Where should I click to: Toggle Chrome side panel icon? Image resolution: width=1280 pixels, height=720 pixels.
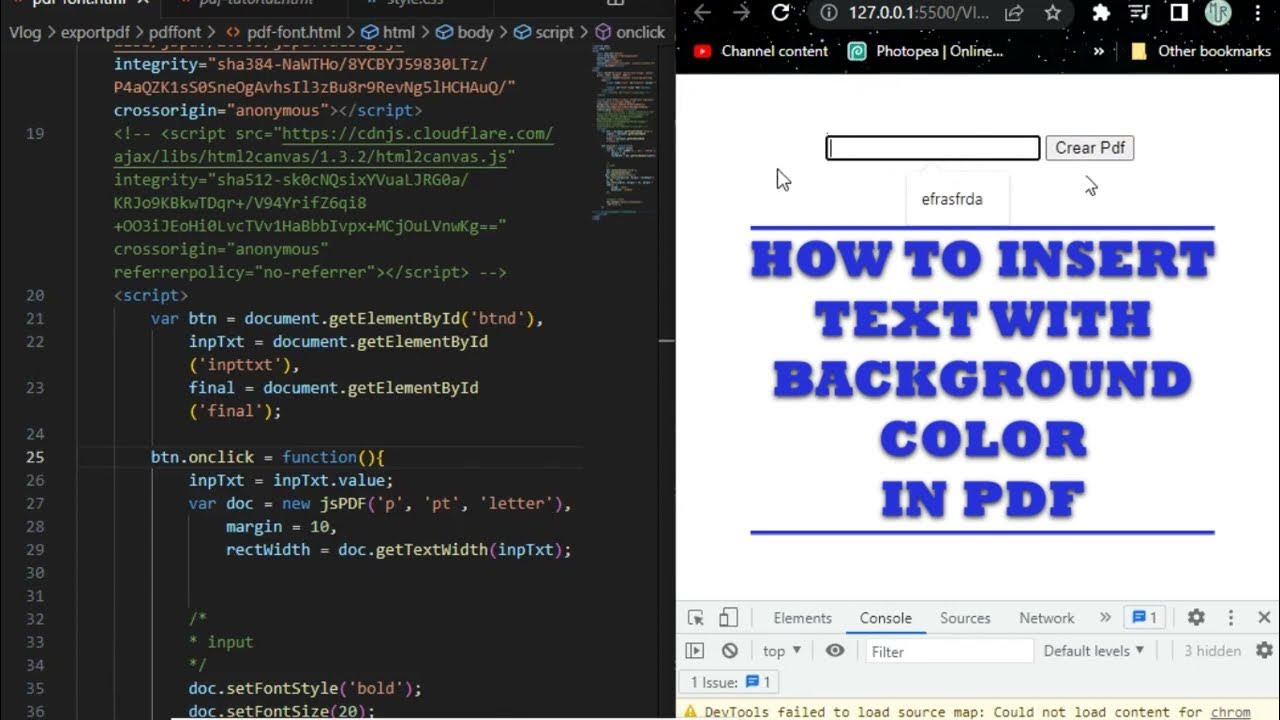coord(1179,13)
